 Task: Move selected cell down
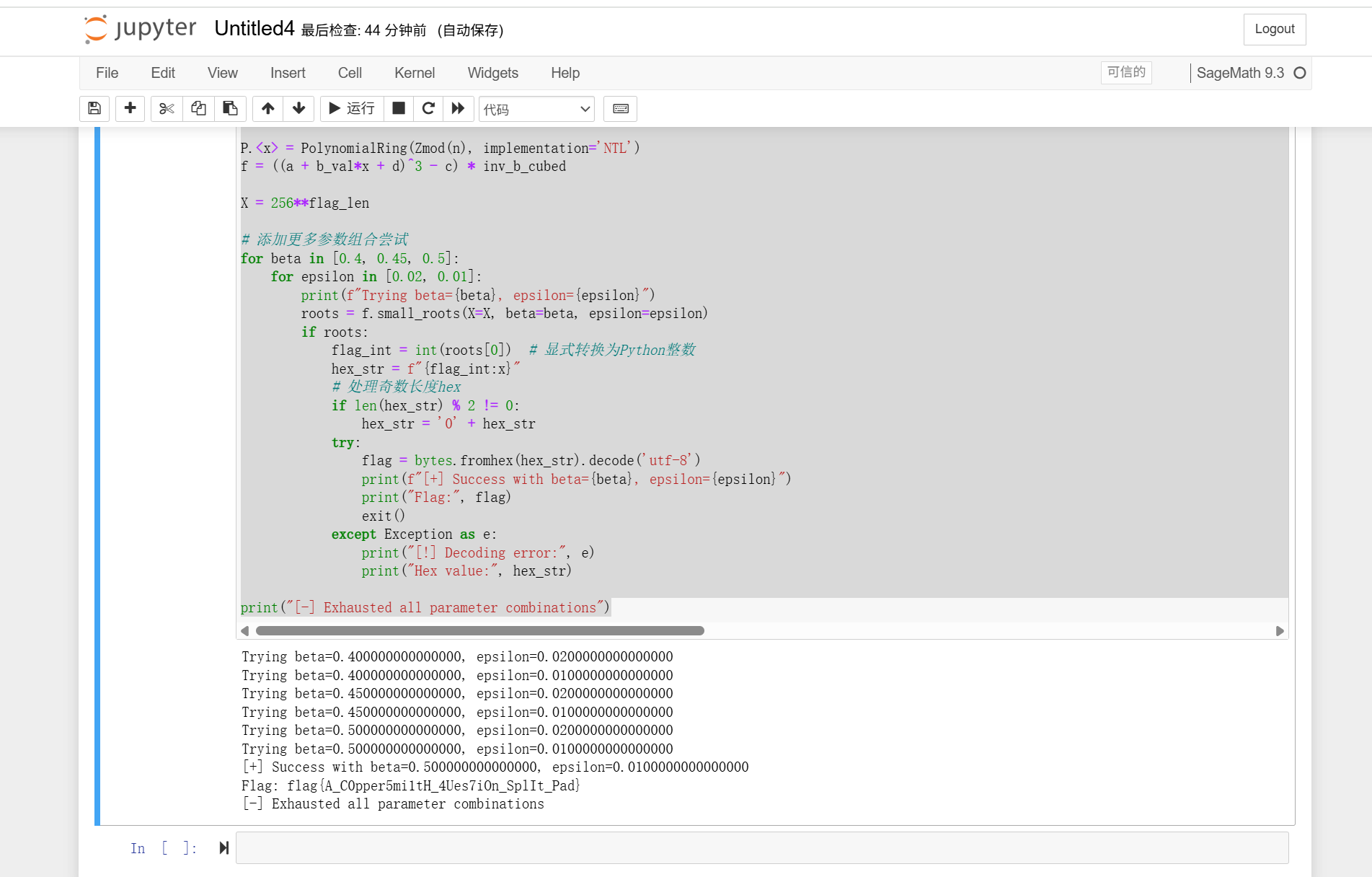pos(298,108)
